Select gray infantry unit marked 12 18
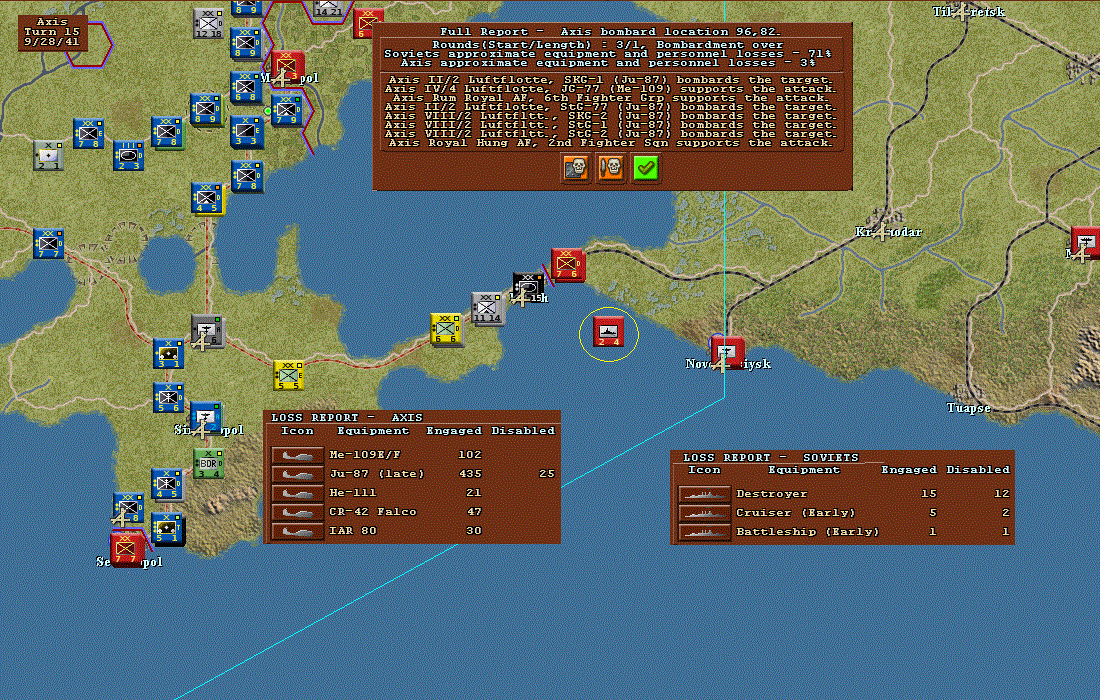 click(208, 24)
